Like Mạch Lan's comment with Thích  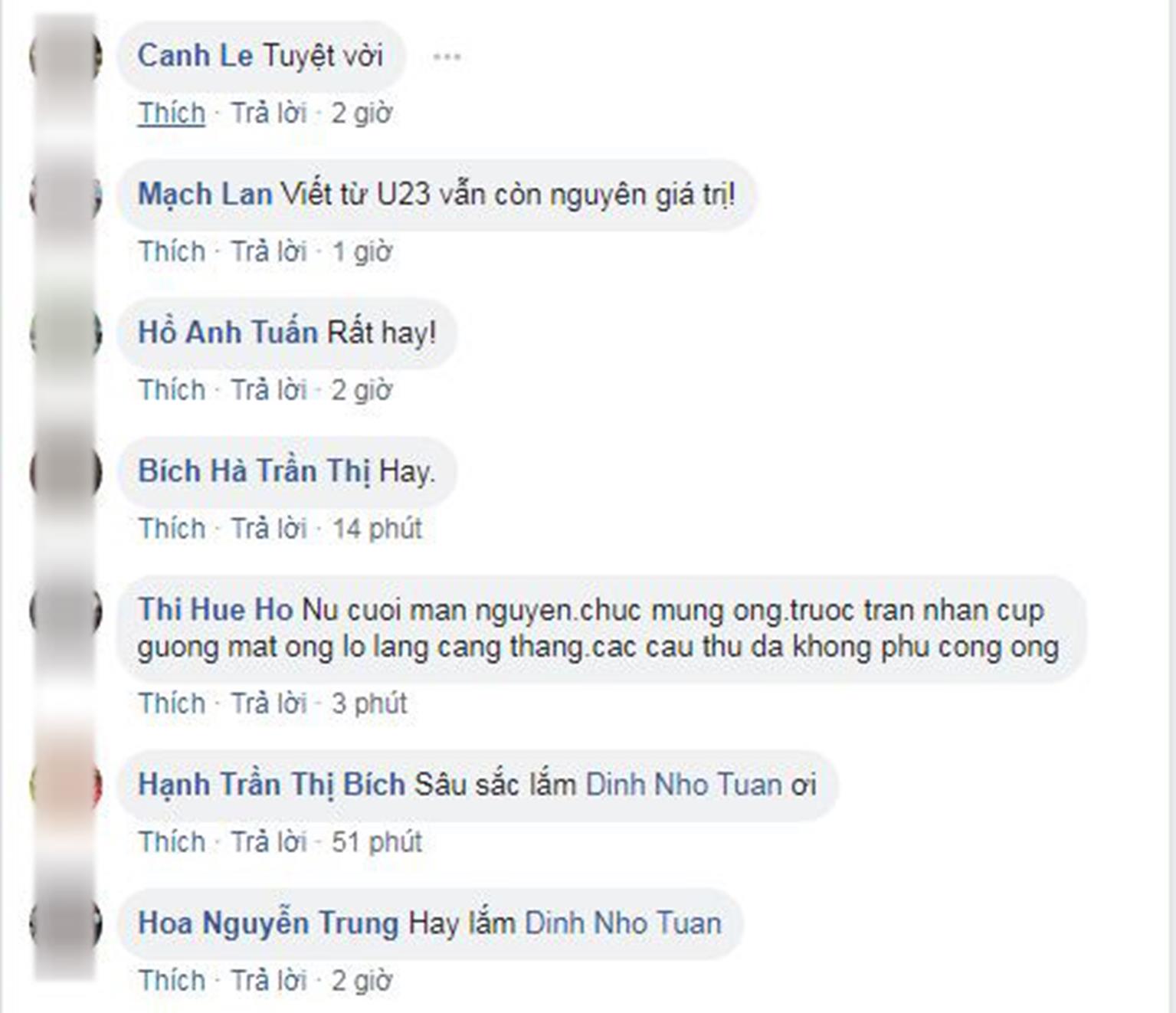[172, 251]
